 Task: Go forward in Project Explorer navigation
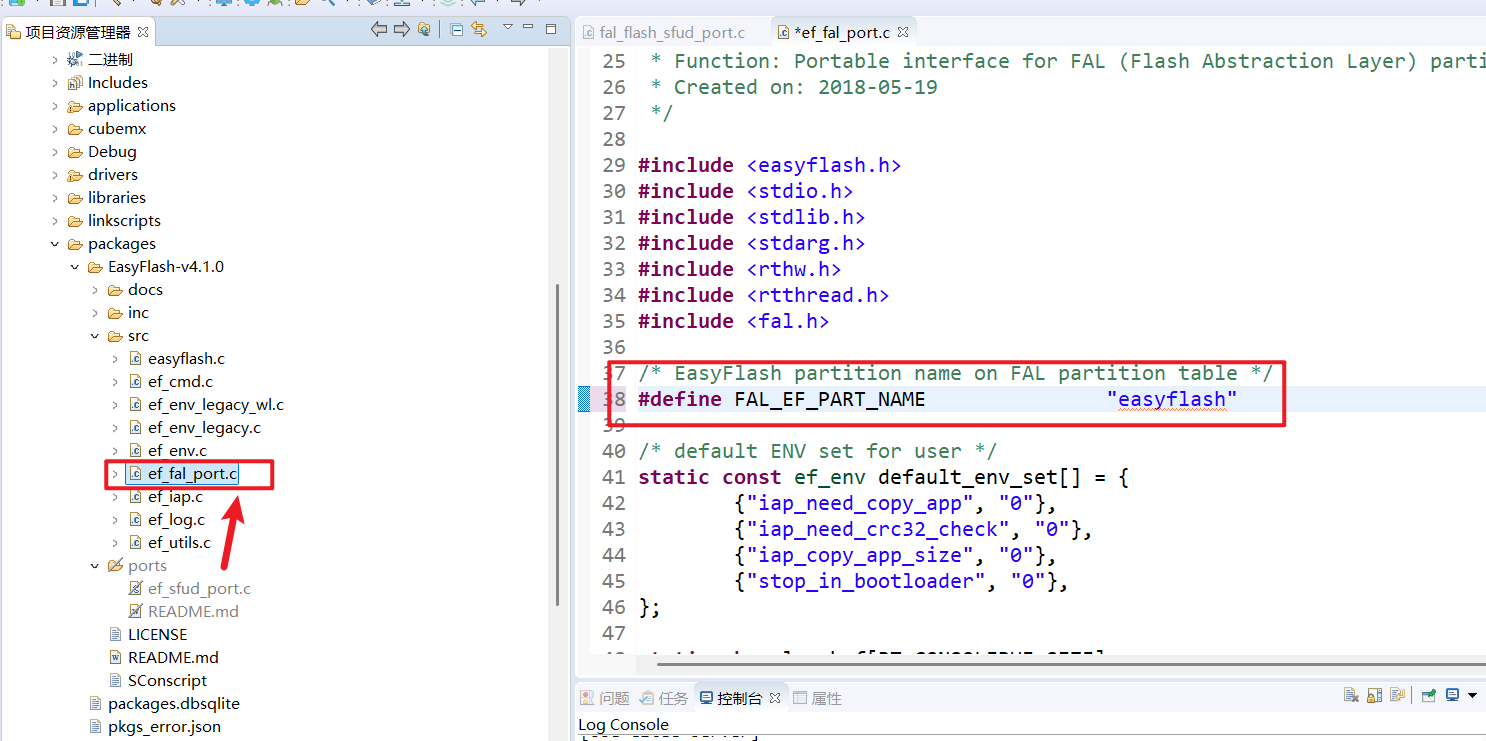[402, 30]
